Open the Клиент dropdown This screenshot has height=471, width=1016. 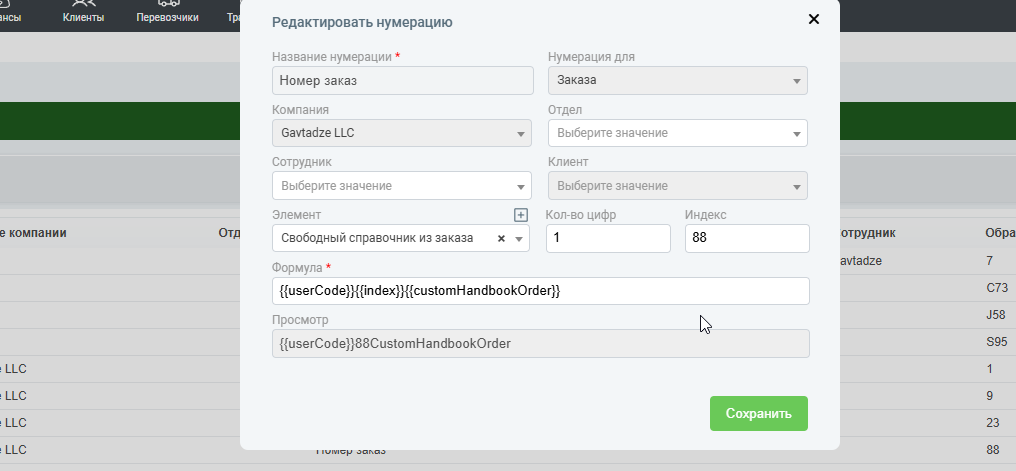tap(677, 186)
